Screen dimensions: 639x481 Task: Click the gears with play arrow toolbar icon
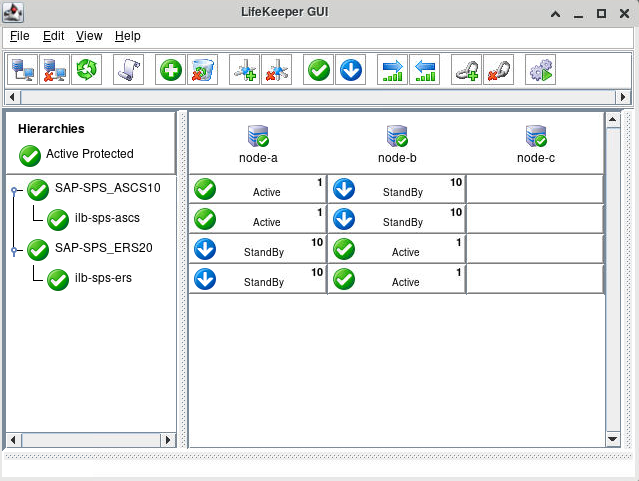point(541,70)
